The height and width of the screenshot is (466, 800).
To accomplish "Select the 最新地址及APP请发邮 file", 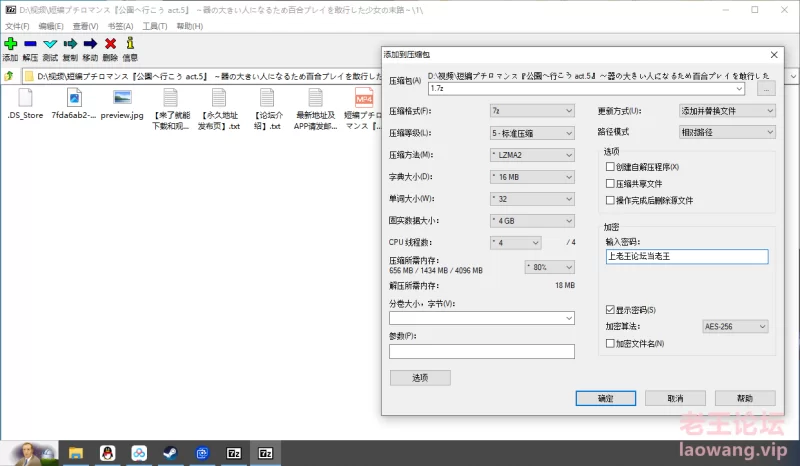I will (315, 98).
